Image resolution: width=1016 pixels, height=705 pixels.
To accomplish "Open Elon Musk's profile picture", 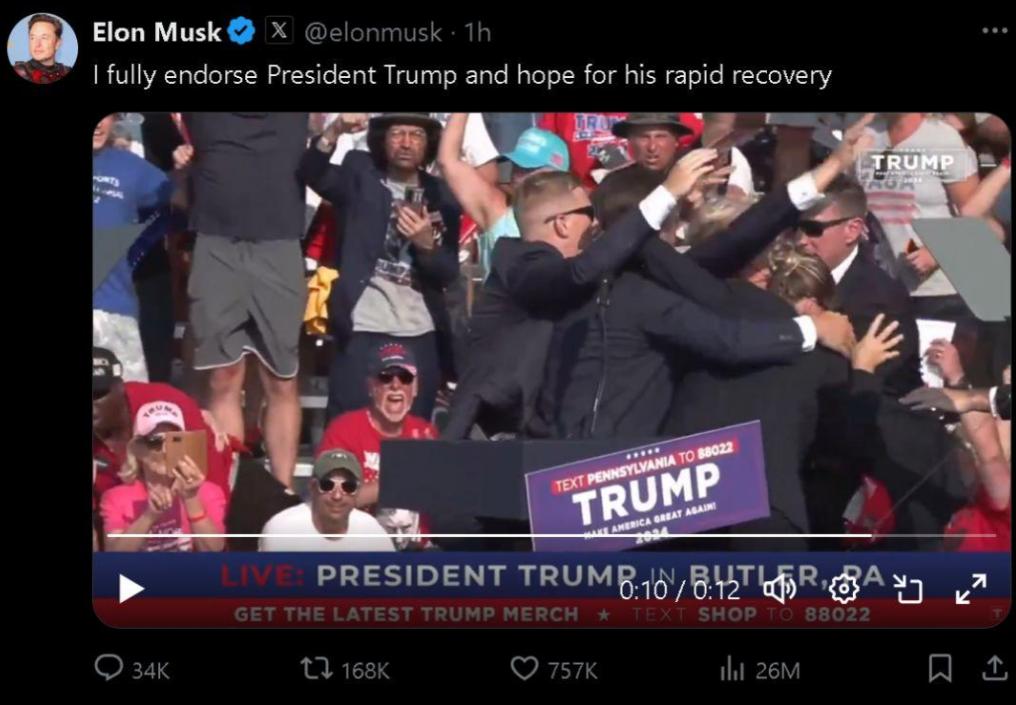I will (x=43, y=49).
